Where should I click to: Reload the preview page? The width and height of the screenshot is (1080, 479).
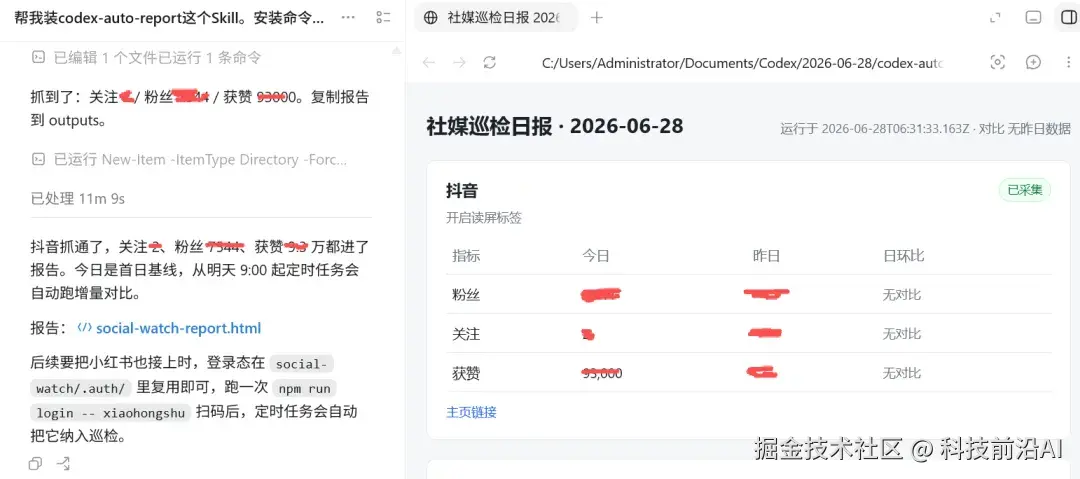(490, 63)
